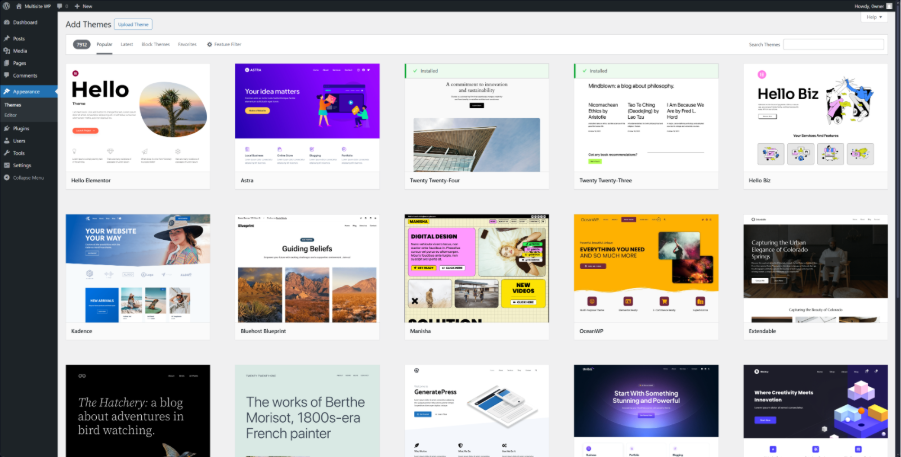Screen dimensions: 901x457
Task: Select the Manisha theme thumbnail
Action: click(x=476, y=268)
